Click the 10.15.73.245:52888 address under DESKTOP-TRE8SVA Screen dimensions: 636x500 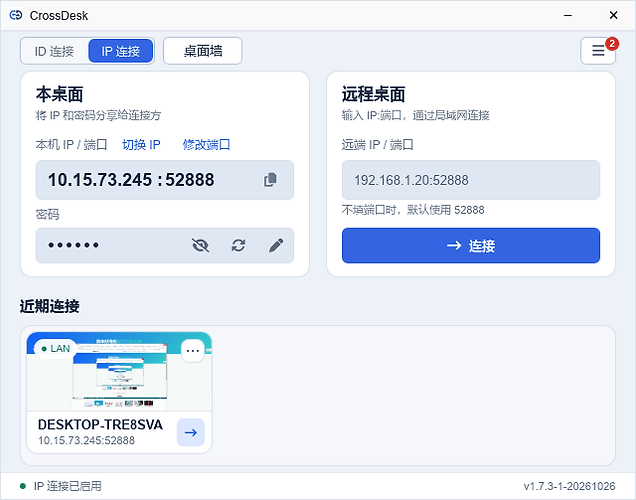[x=86, y=440]
